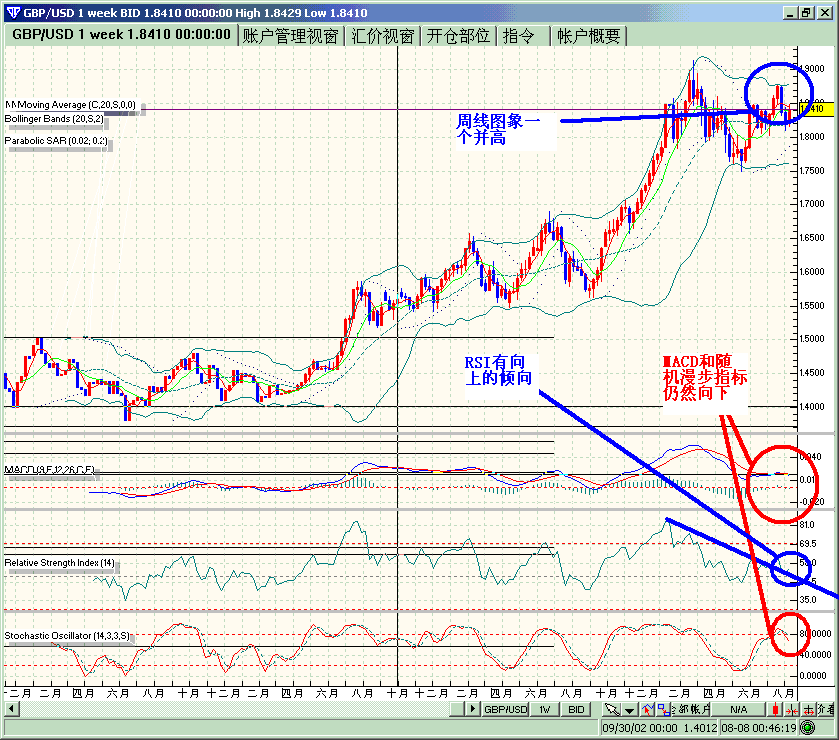Click the linked boxes chart icon

[663, 710]
